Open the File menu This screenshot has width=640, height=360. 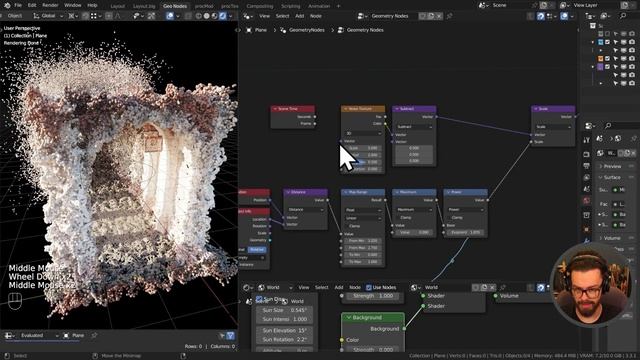[x=18, y=5]
